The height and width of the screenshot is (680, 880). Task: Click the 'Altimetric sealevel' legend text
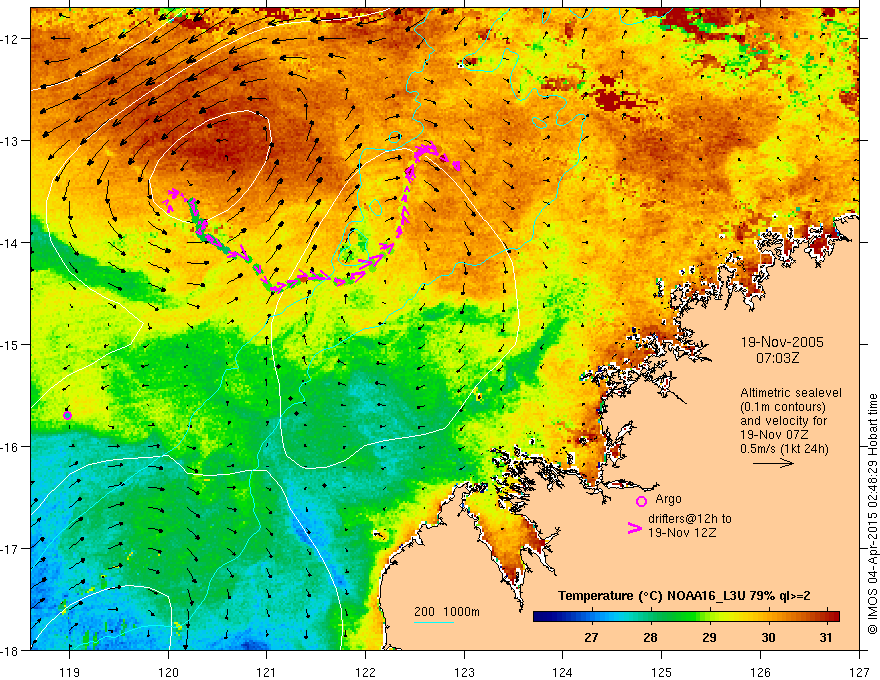click(791, 393)
